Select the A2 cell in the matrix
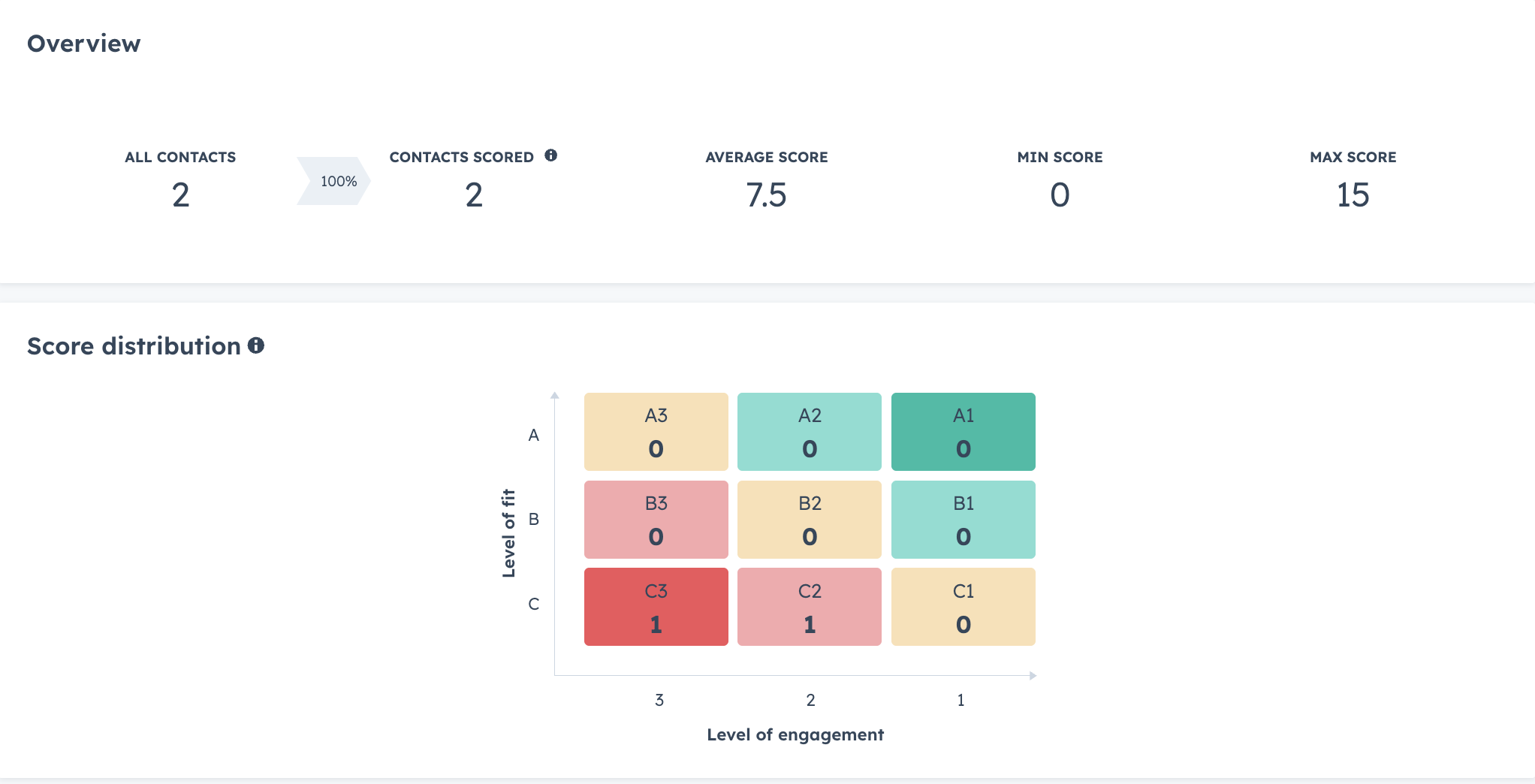Image resolution: width=1535 pixels, height=784 pixels. tap(809, 431)
